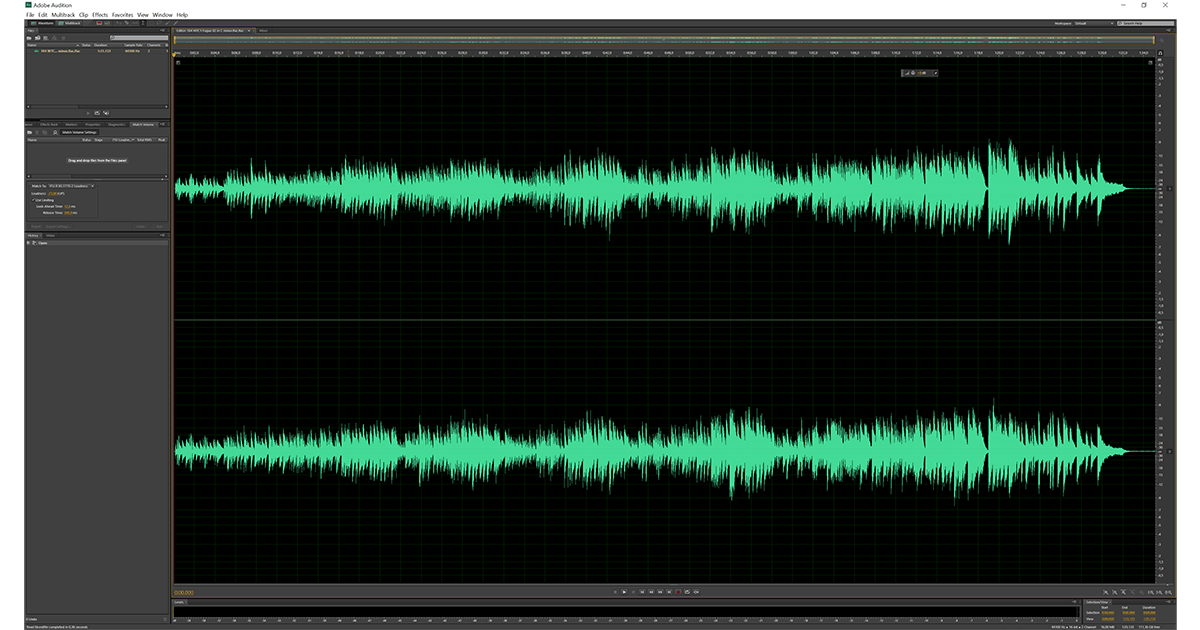
Task: Click Export Settings button
Action: (58, 226)
